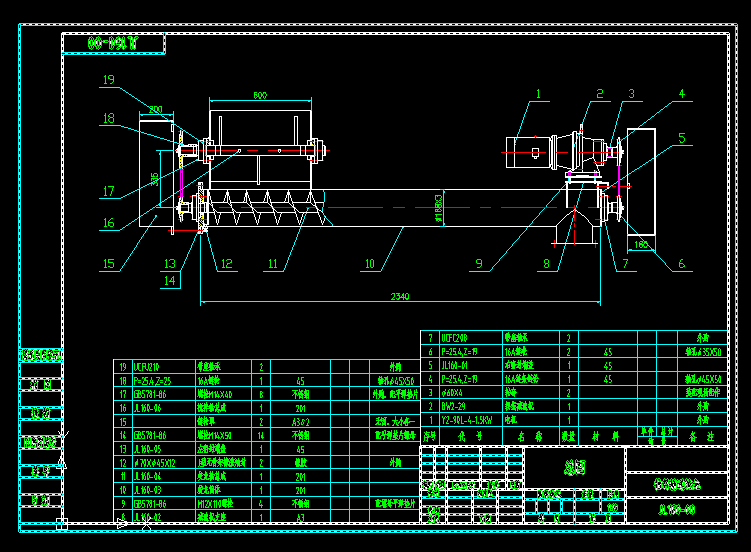Click callout number 9 in the drawing
Viewport: 751px width, 552px height.
click(x=479, y=264)
